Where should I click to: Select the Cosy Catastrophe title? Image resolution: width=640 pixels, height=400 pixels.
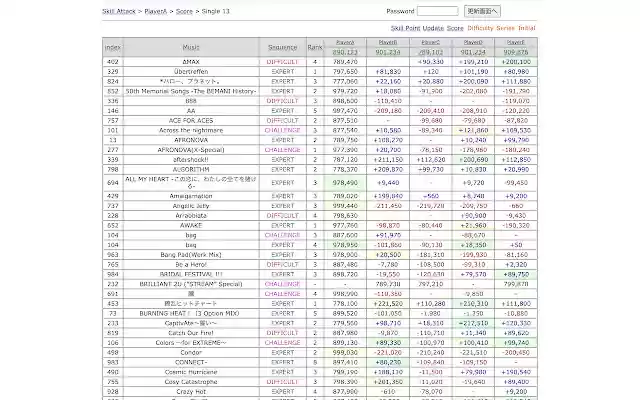coord(191,382)
